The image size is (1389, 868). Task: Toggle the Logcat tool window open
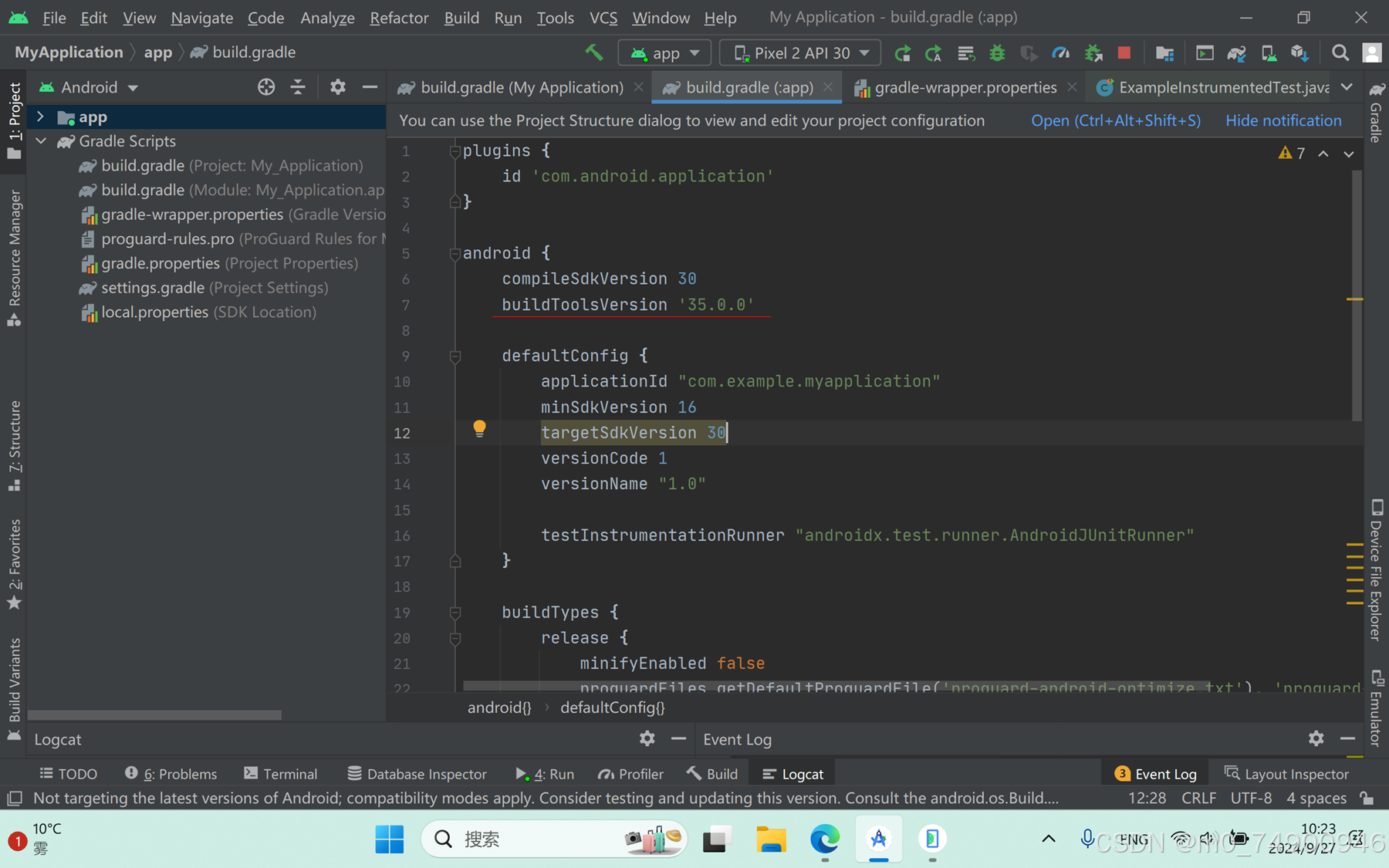click(x=791, y=773)
